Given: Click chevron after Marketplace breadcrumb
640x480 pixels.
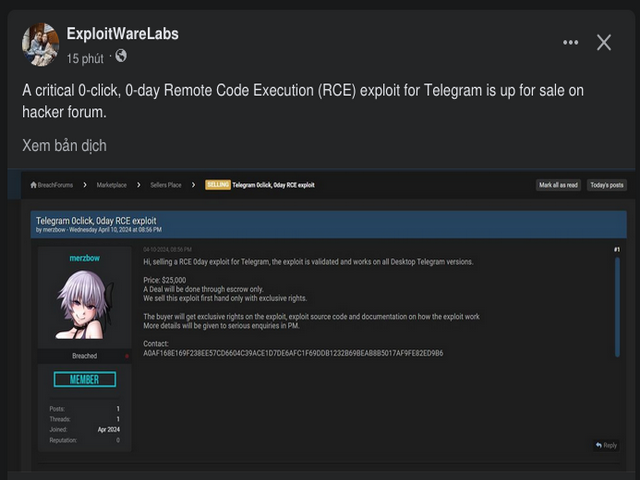Looking at the screenshot, I should point(139,185).
